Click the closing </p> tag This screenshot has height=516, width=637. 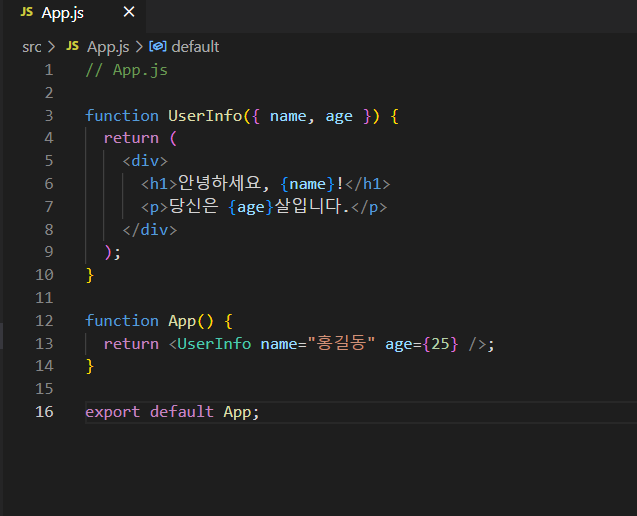click(369, 208)
